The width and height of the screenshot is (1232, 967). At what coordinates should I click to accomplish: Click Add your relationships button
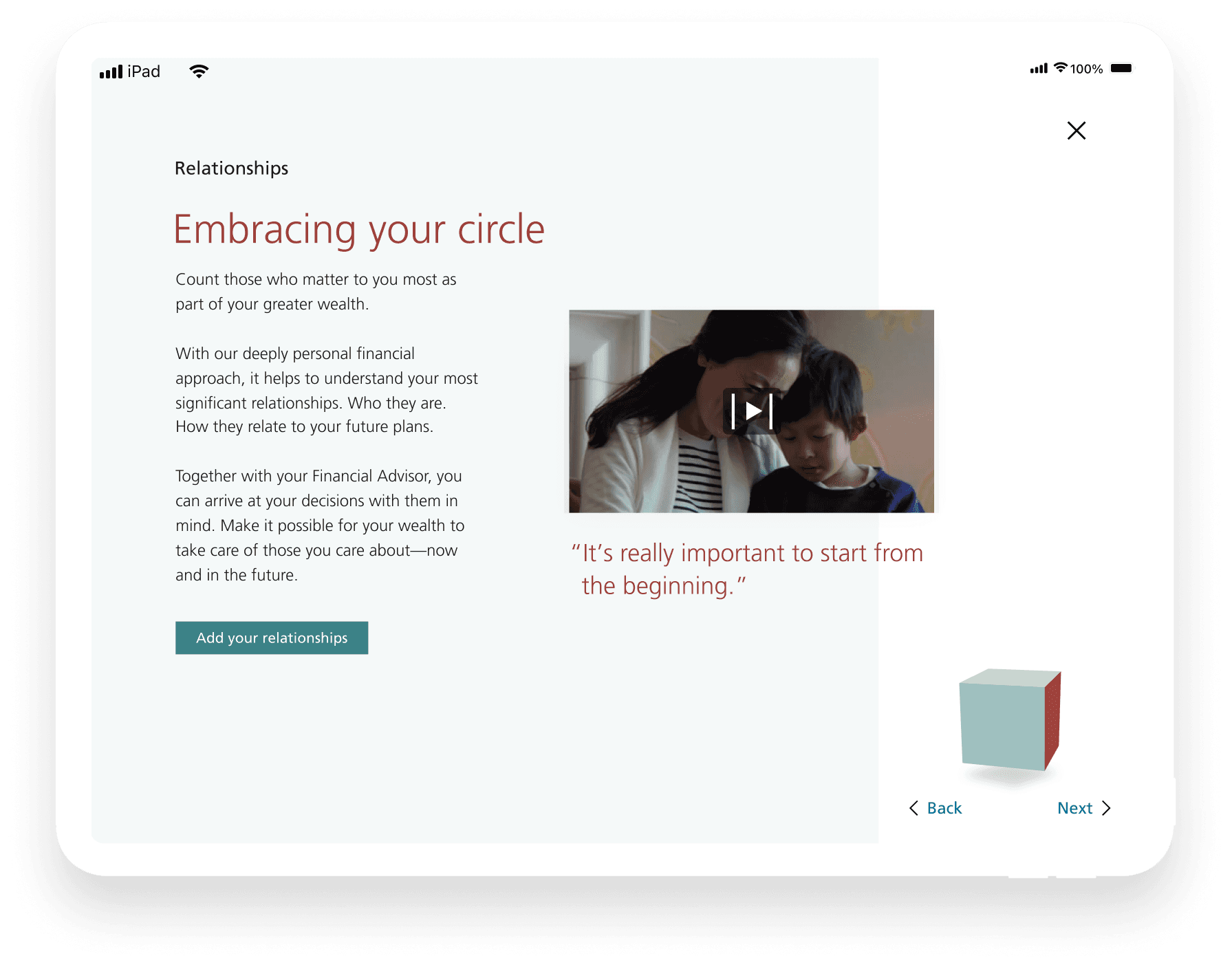pyautogui.click(x=272, y=638)
